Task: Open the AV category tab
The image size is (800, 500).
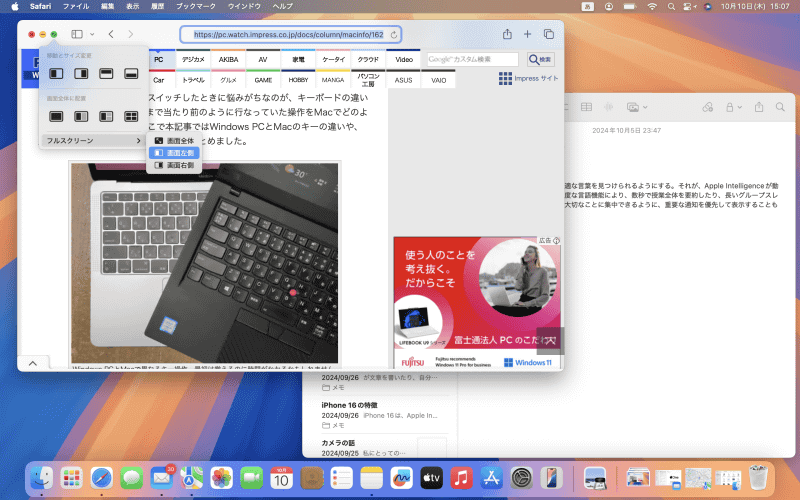Action: [263, 59]
